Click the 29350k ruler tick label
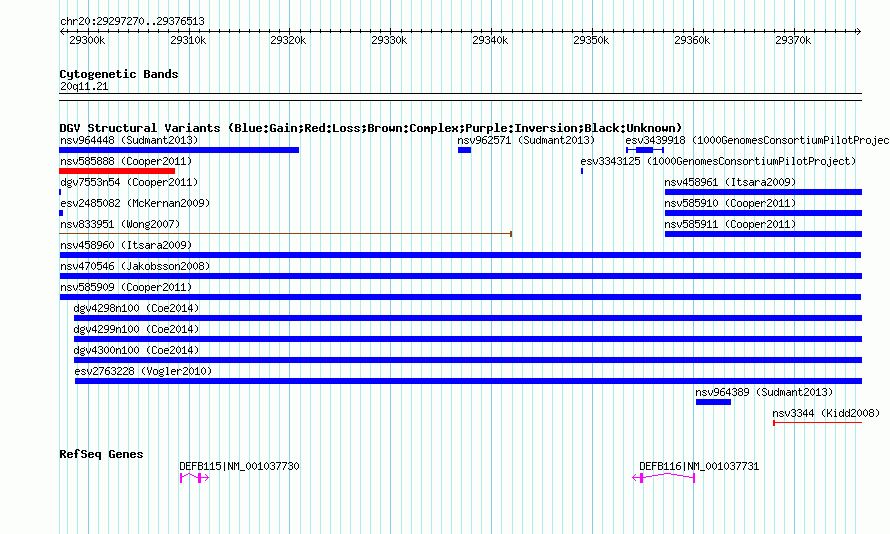 coord(591,40)
